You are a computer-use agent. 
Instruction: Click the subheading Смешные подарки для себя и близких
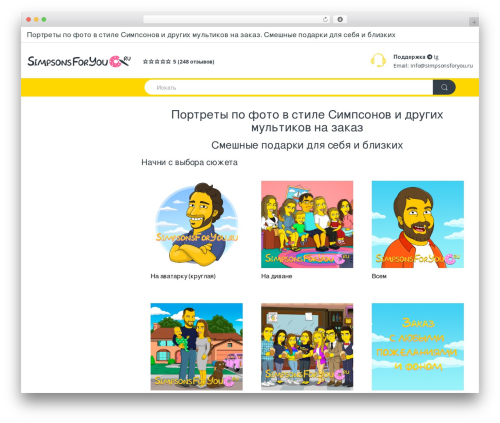point(307,145)
